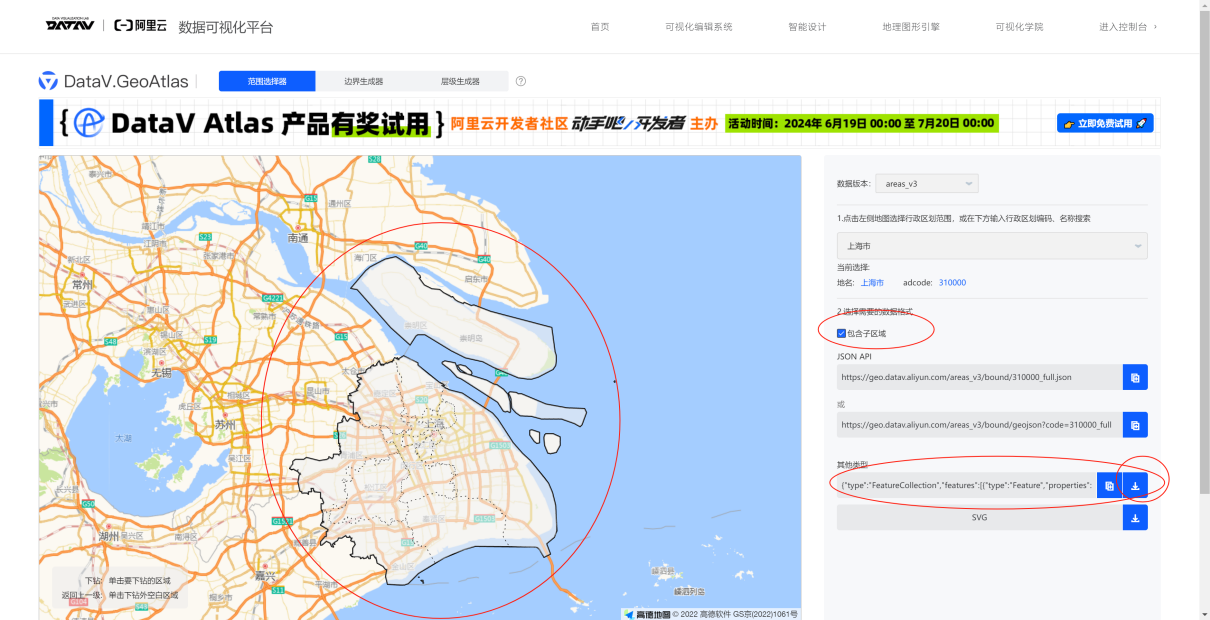Screen dimensions: 1210x620
Task: Click the 立即免费试用 button
Action: coord(1105,123)
